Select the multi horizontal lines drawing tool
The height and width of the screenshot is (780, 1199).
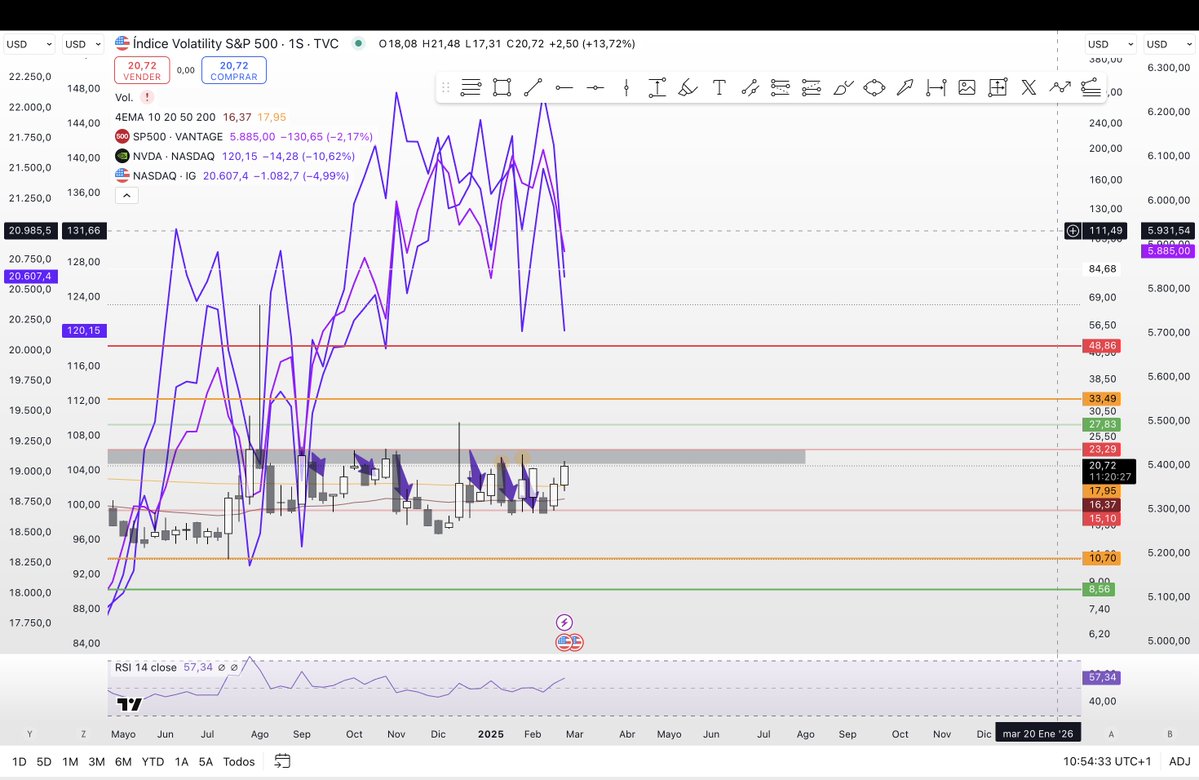point(471,88)
